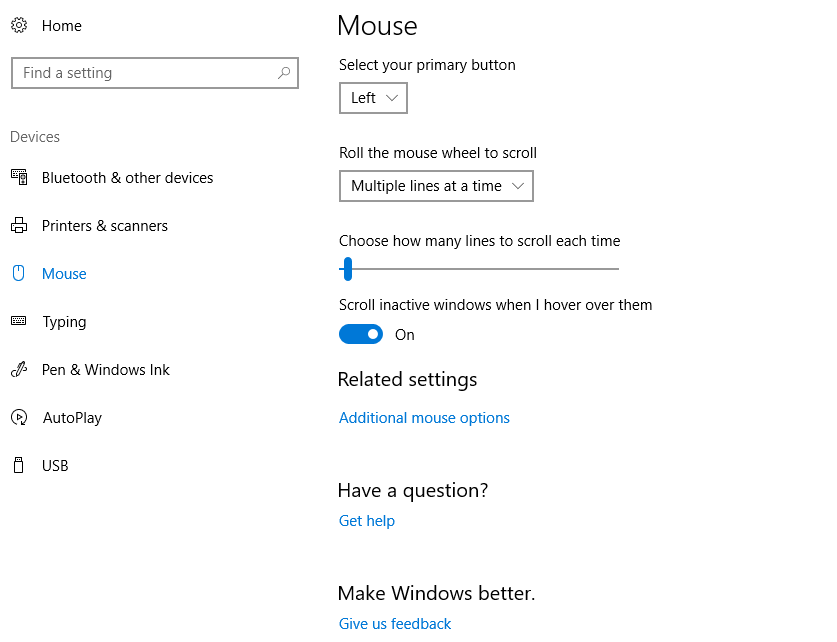The width and height of the screenshot is (837, 642).
Task: Click the lines-to-scroll slider handle
Action: 348,269
